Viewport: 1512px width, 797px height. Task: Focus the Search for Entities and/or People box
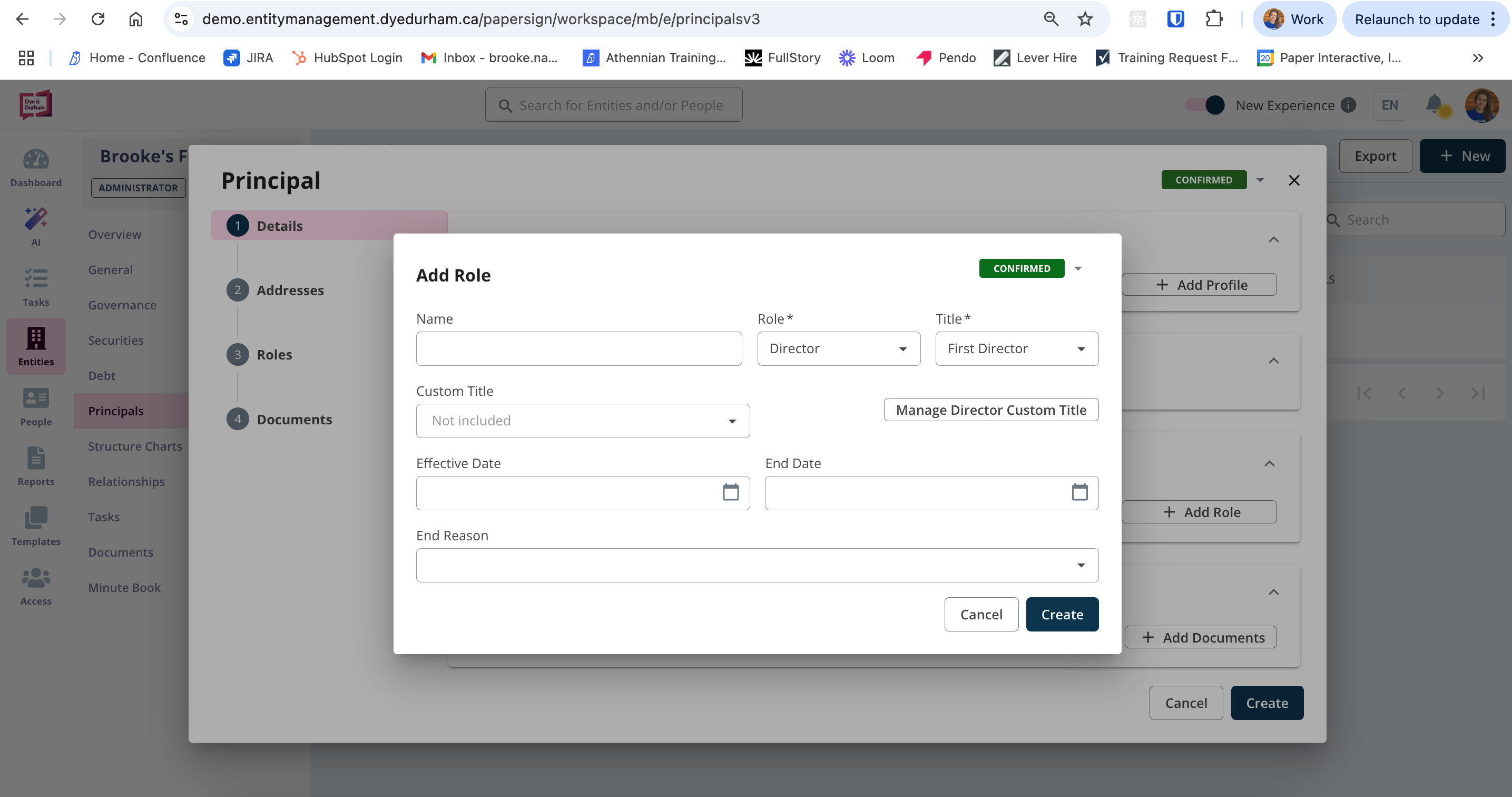(613, 104)
